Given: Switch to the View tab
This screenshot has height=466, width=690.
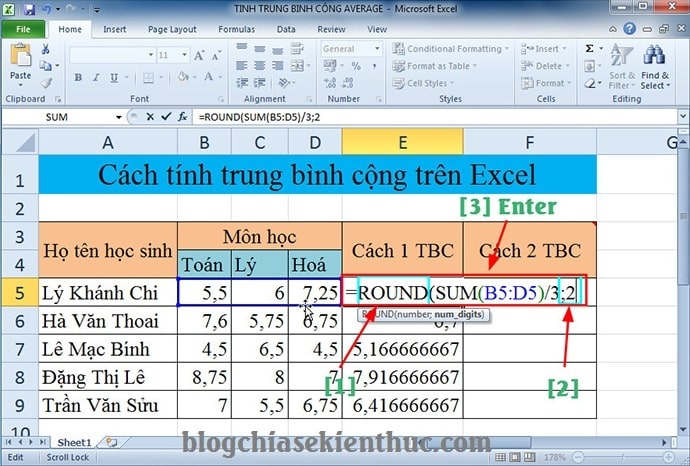Looking at the screenshot, I should (x=377, y=29).
